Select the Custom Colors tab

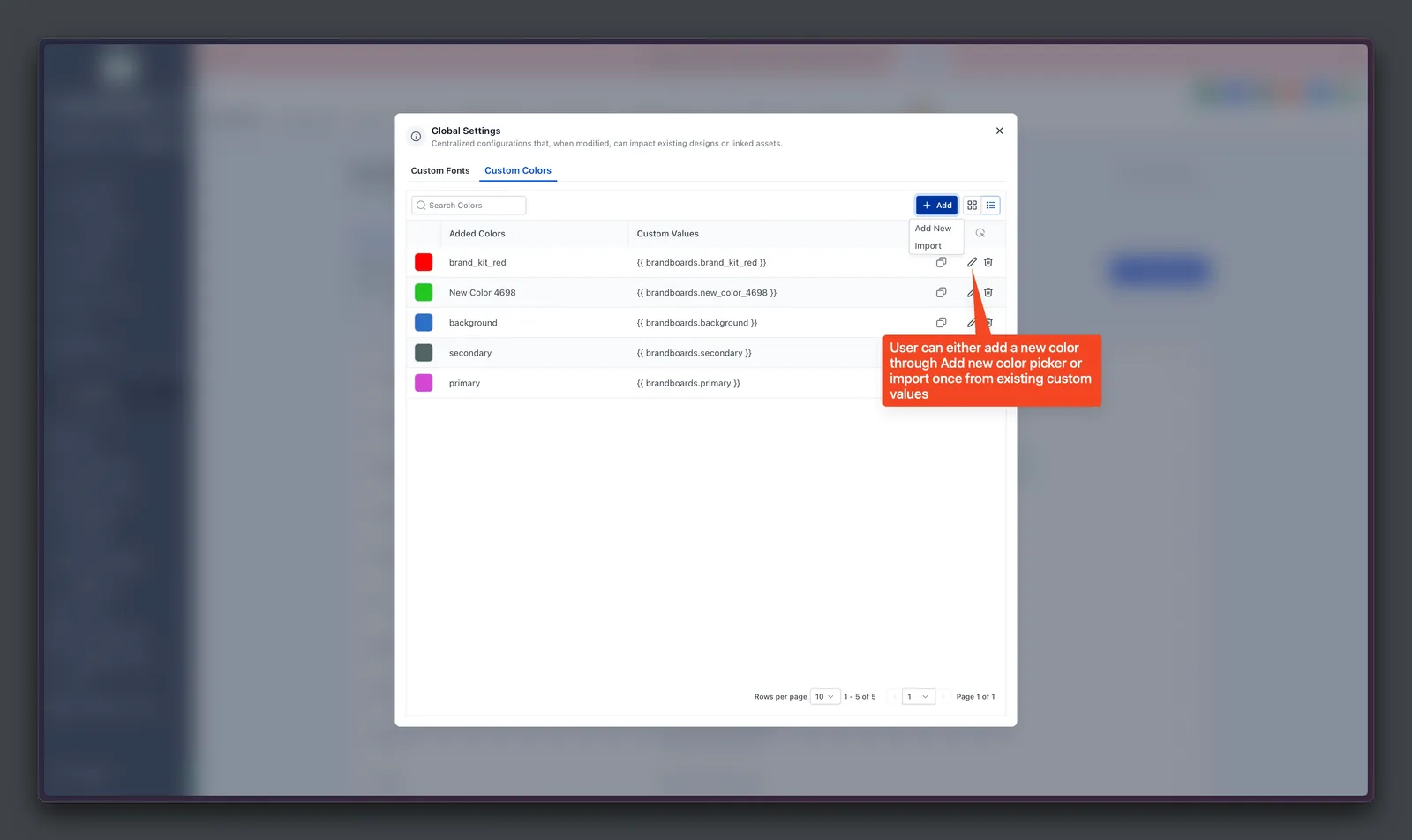click(x=518, y=170)
